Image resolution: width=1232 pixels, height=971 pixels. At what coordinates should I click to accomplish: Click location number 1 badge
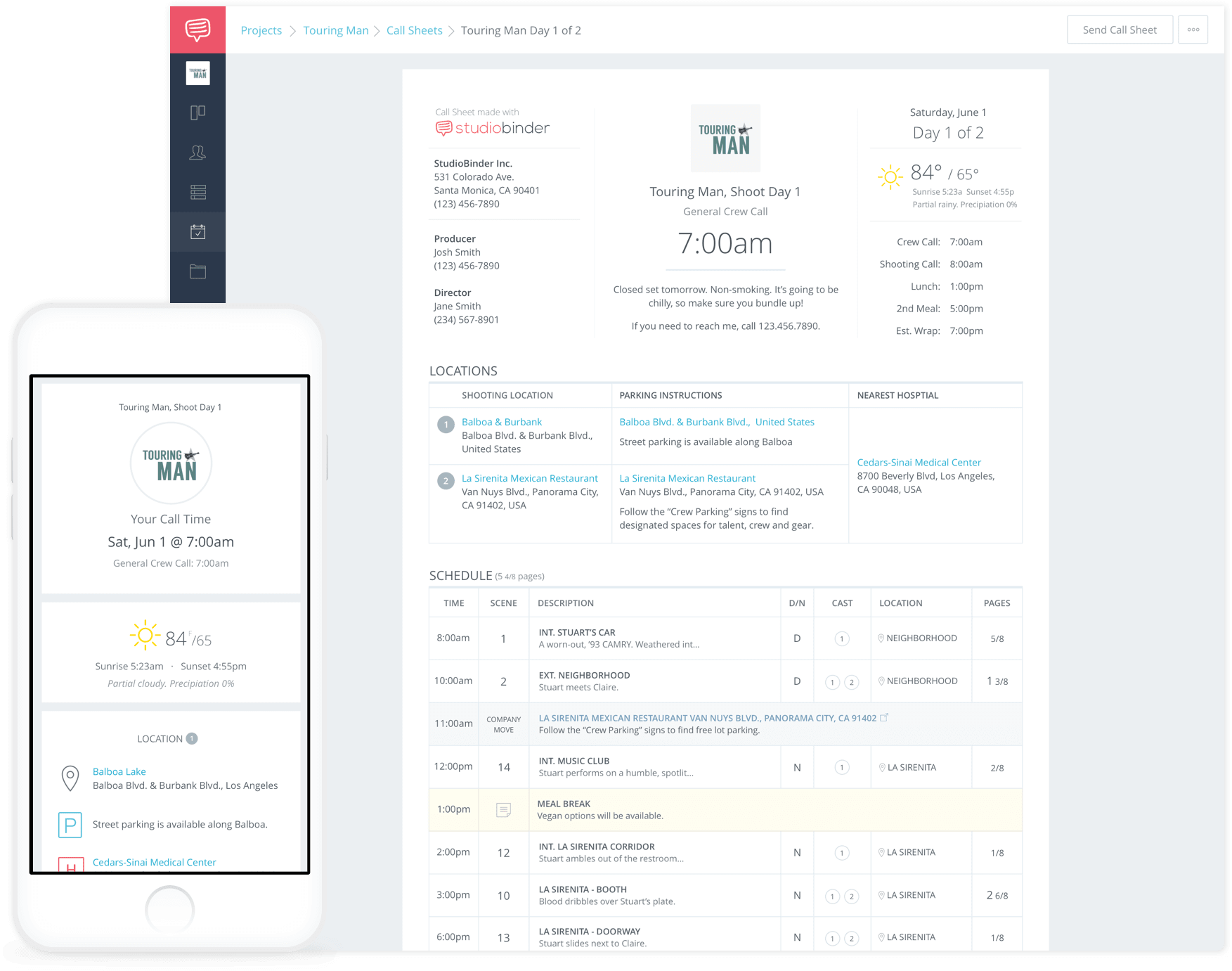click(x=446, y=425)
